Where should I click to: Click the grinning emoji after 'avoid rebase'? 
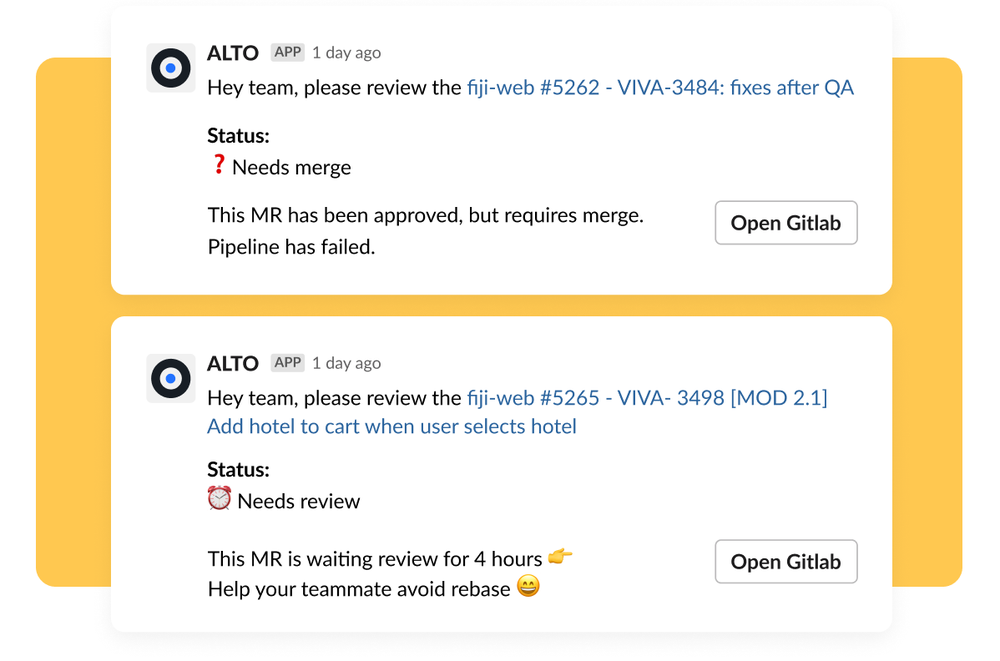click(529, 587)
